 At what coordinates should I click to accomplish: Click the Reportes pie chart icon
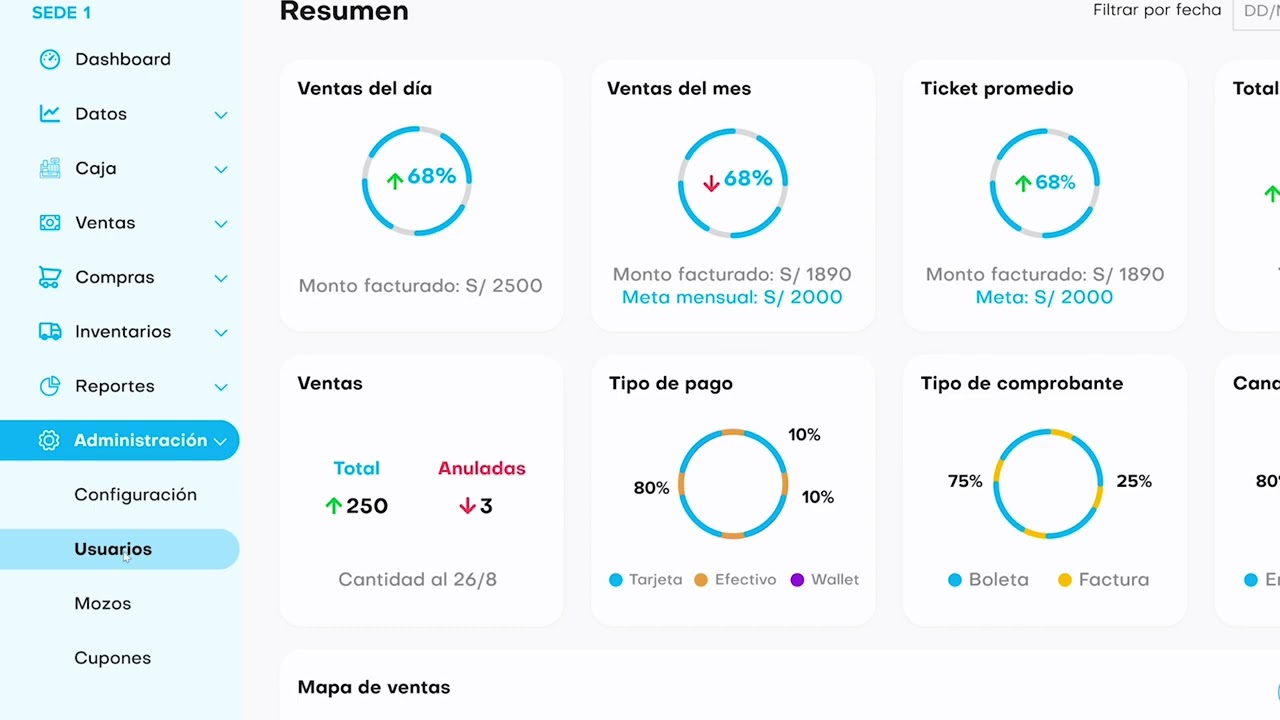point(49,386)
